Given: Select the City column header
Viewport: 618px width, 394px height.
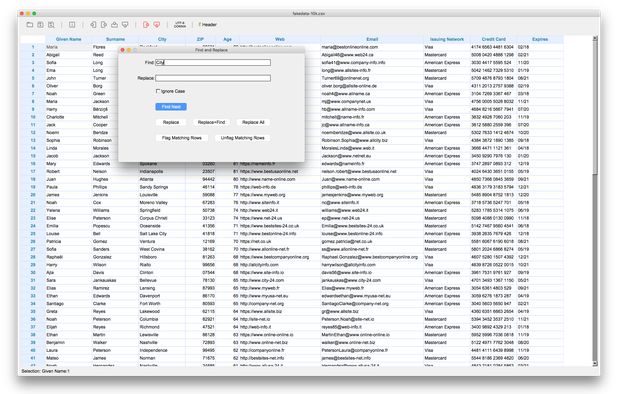Looking at the screenshot, I should pyautogui.click(x=162, y=39).
